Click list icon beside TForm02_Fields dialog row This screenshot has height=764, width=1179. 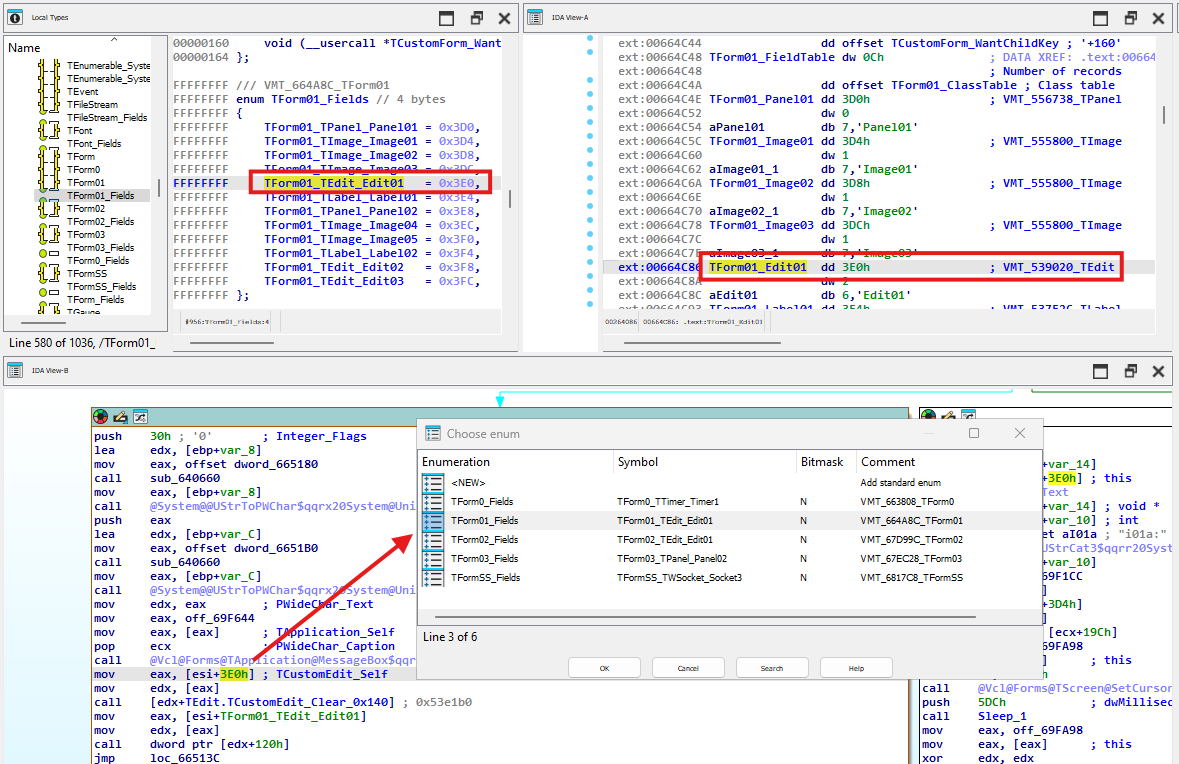[x=433, y=540]
